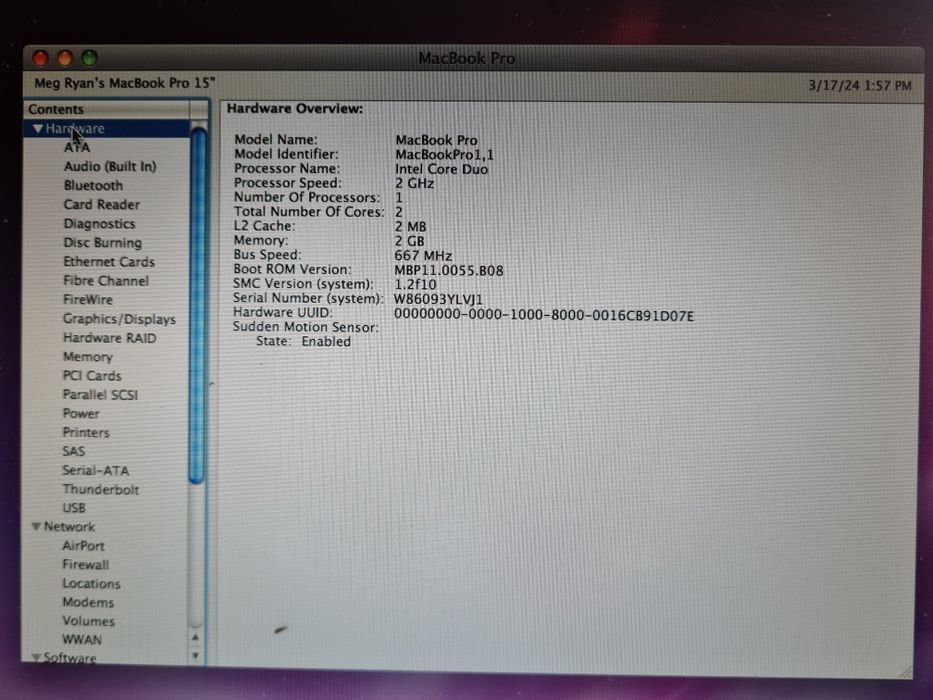This screenshot has height=700, width=933.
Task: Select Hardware RAID entry
Action: coord(109,338)
